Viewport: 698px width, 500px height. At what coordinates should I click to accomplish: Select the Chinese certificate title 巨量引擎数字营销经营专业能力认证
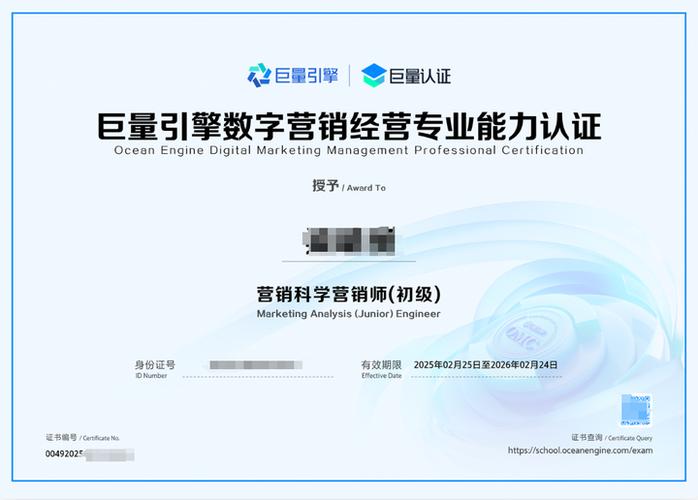click(349, 127)
